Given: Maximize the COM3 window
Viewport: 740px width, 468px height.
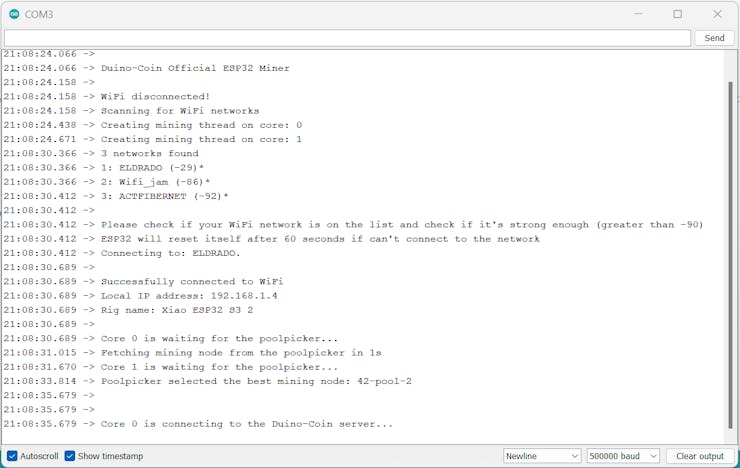Looking at the screenshot, I should coord(677,14).
